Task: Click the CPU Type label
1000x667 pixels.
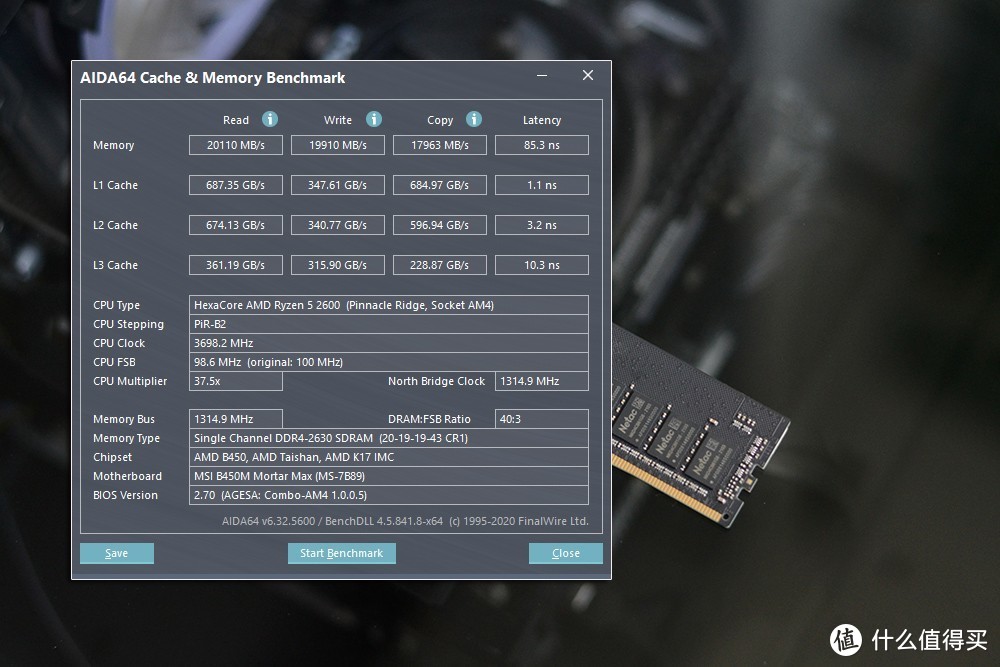Action: pyautogui.click(x=116, y=305)
